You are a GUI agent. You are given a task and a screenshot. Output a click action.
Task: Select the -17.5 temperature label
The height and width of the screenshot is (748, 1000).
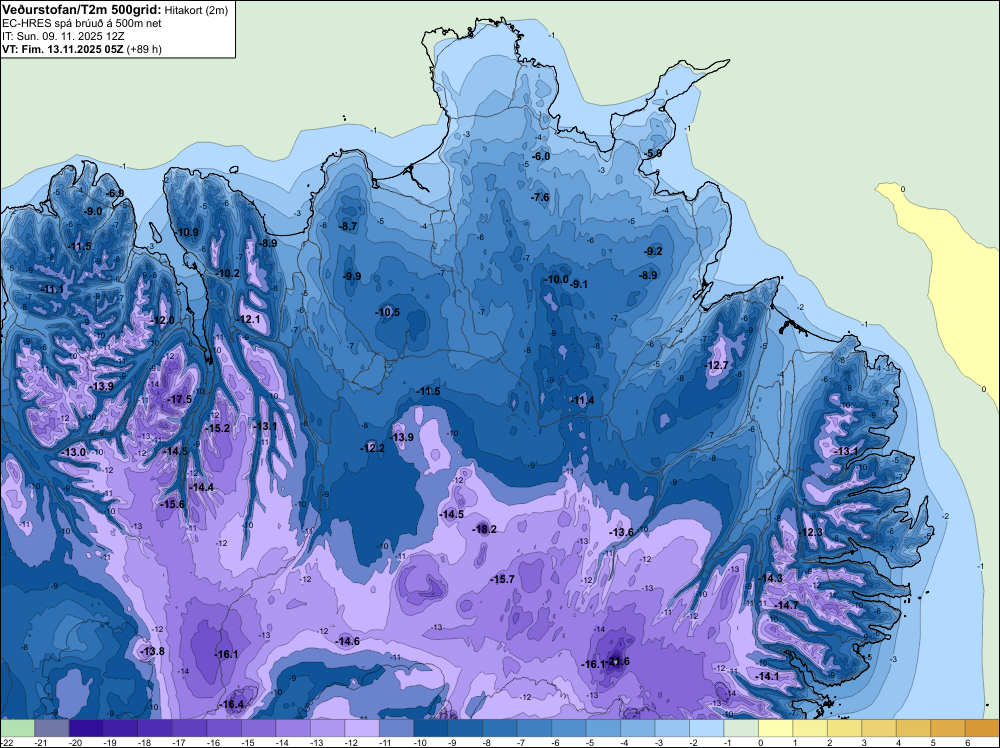pos(179,399)
